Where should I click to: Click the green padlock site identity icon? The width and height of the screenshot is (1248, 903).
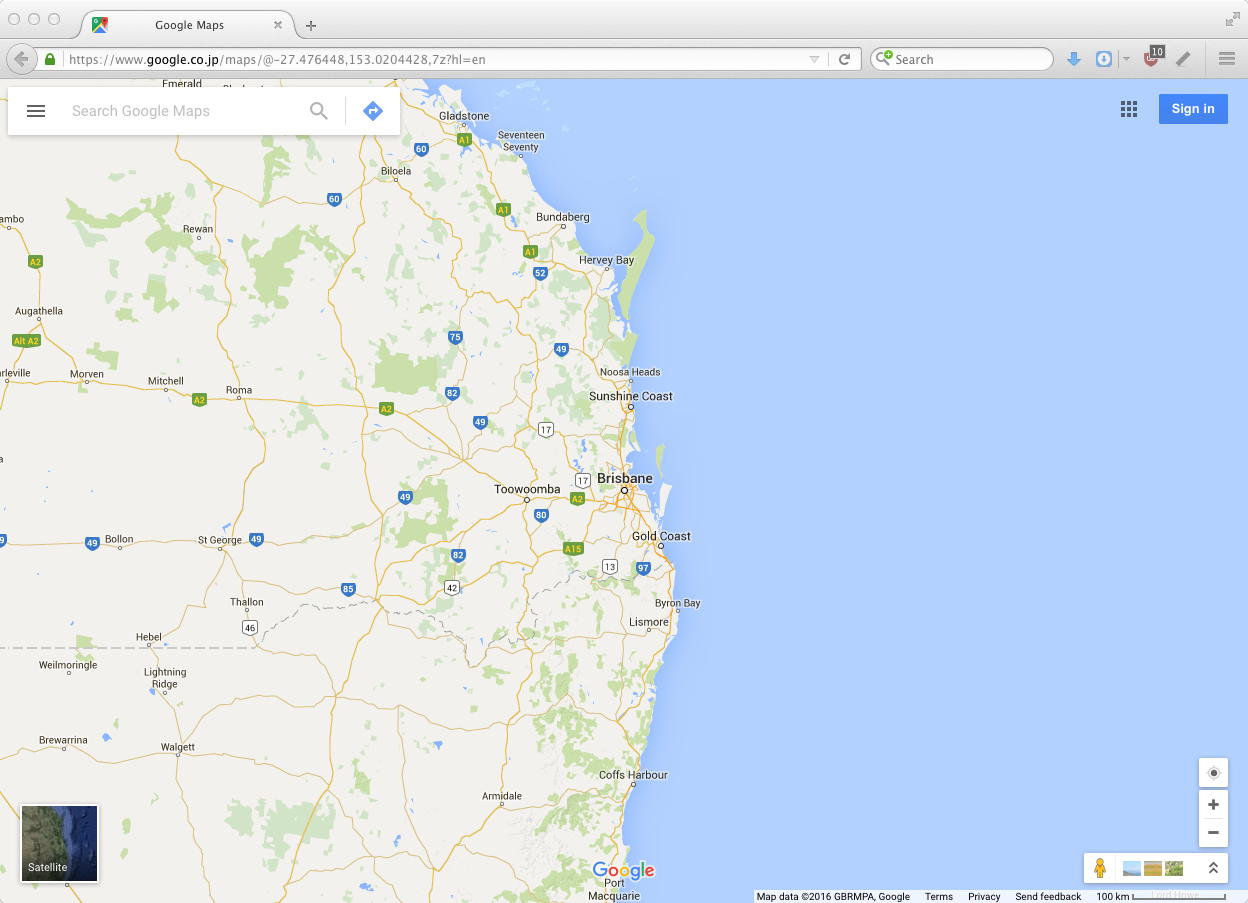50,59
